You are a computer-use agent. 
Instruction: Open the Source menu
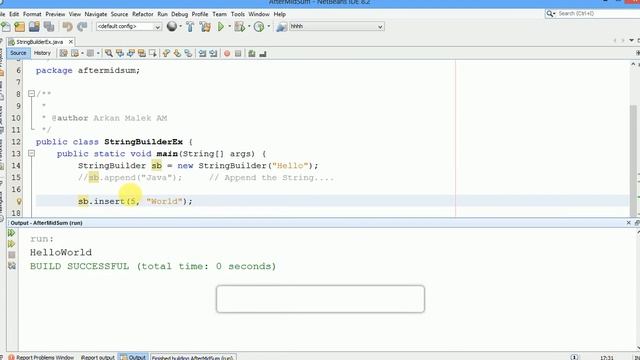(x=119, y=14)
